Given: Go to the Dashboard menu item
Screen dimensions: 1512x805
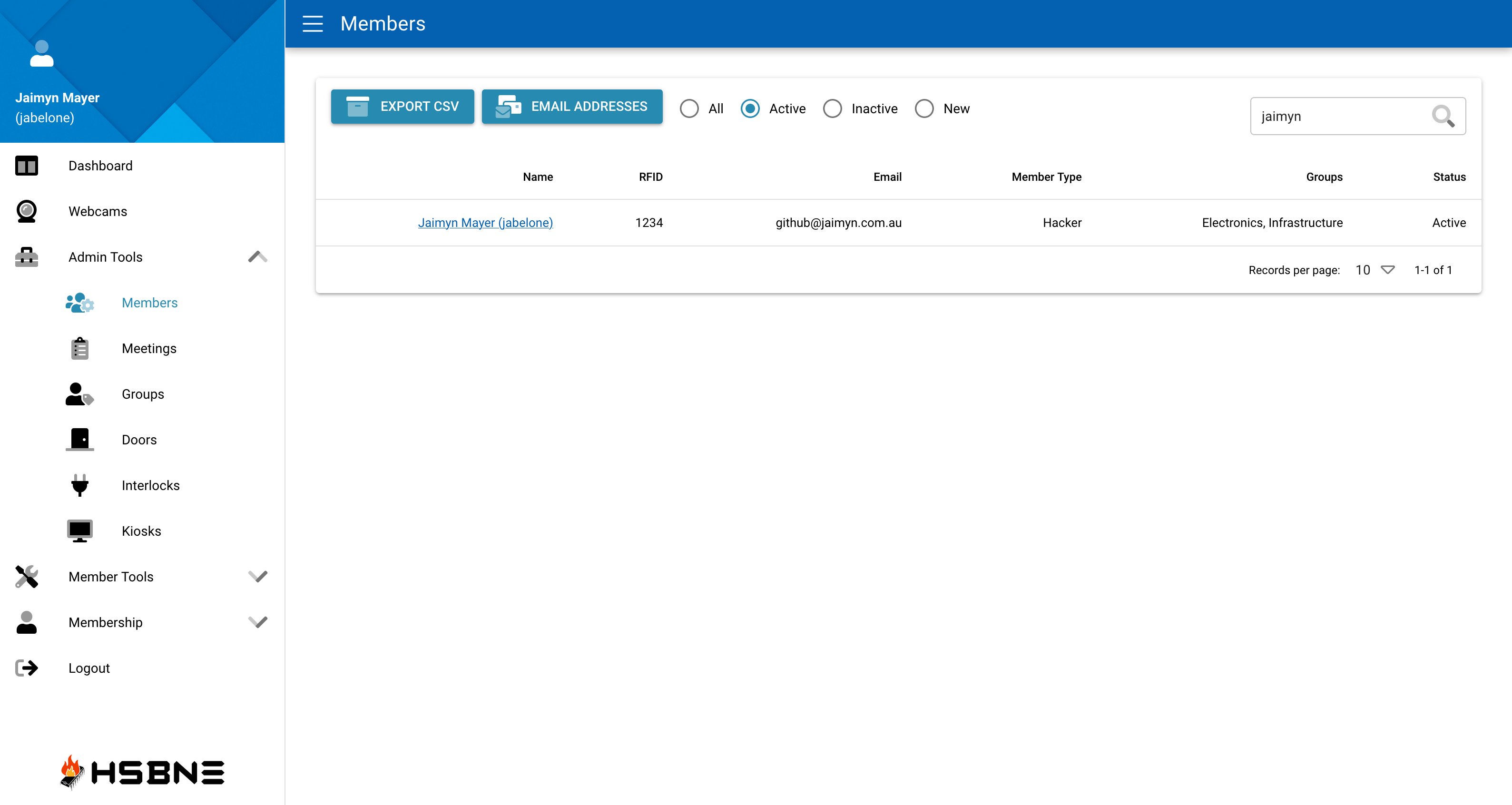Looking at the screenshot, I should point(100,166).
